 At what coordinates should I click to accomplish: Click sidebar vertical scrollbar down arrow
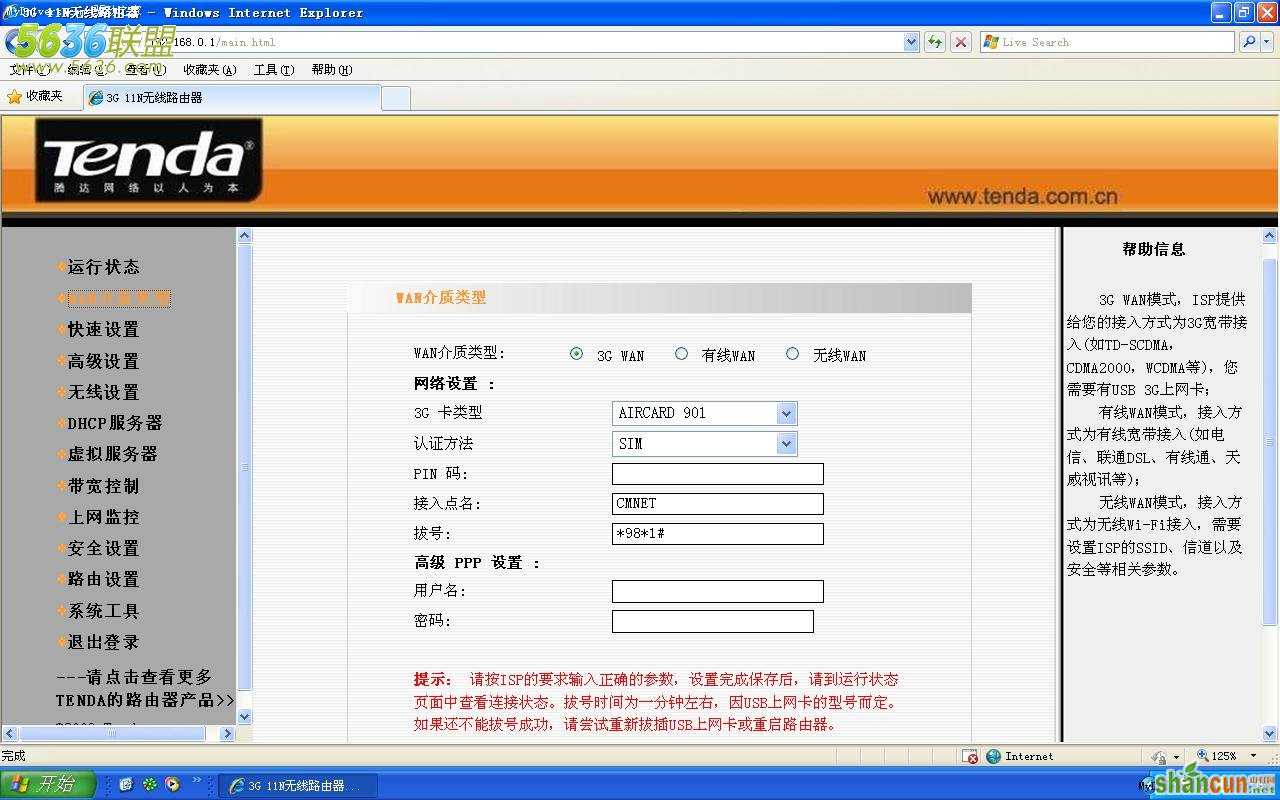pyautogui.click(x=244, y=717)
